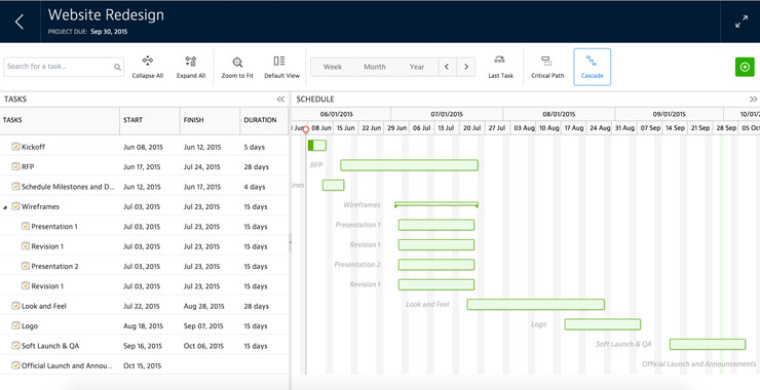This screenshot has height=390, width=760.
Task: Expand All tasks in the toolbar
Action: [191, 67]
